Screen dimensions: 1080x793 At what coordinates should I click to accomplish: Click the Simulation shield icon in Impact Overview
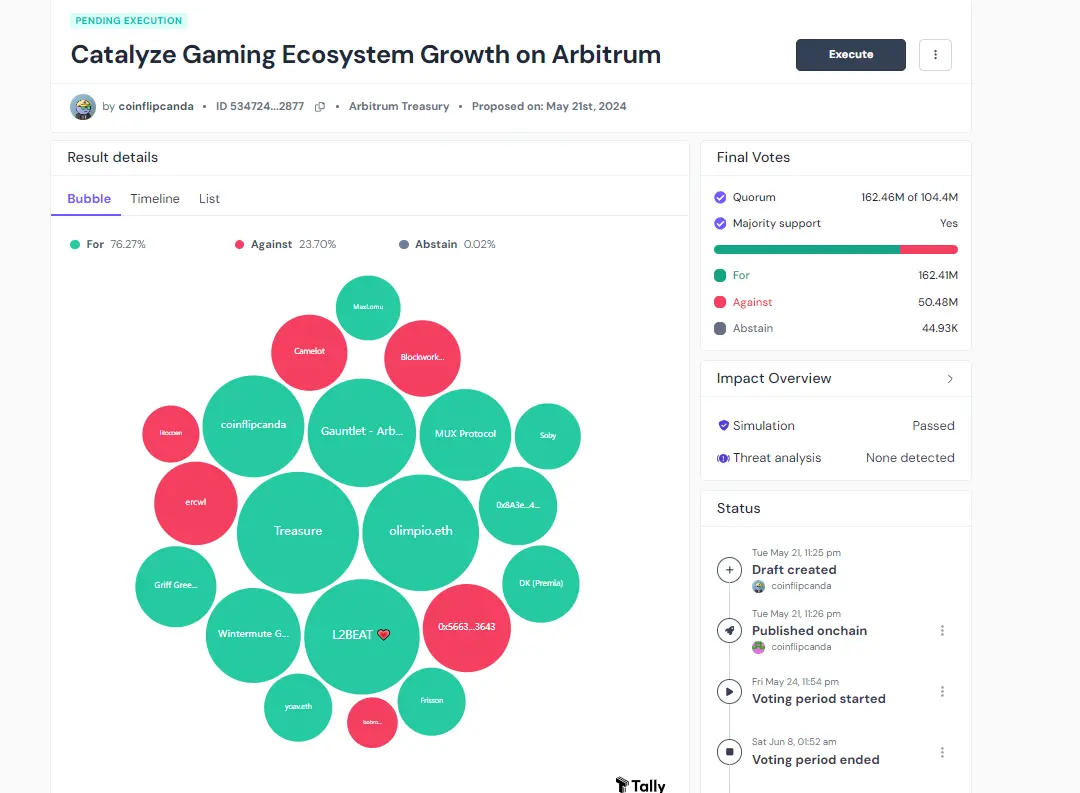[723, 425]
